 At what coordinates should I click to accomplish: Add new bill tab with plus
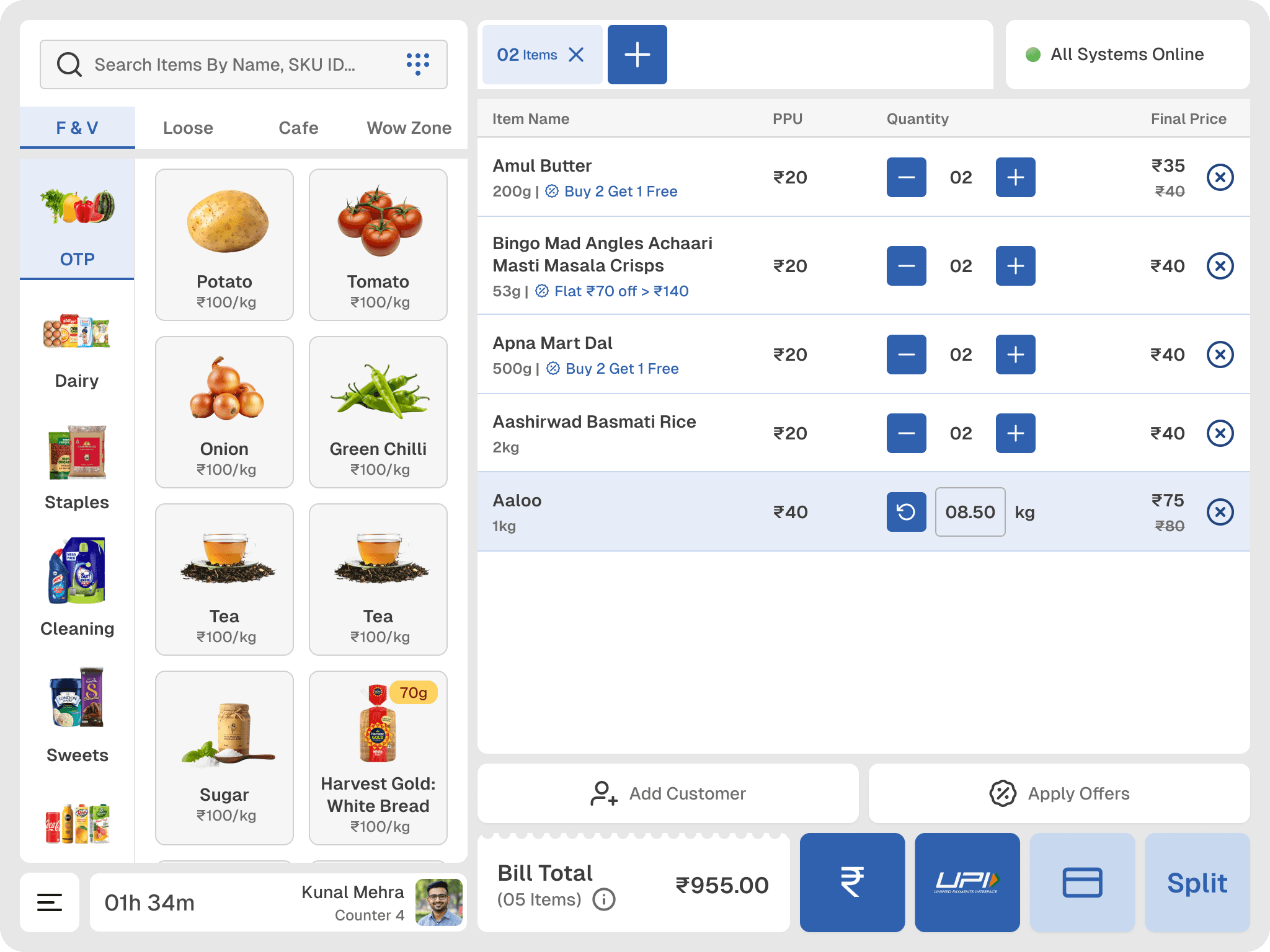point(637,55)
